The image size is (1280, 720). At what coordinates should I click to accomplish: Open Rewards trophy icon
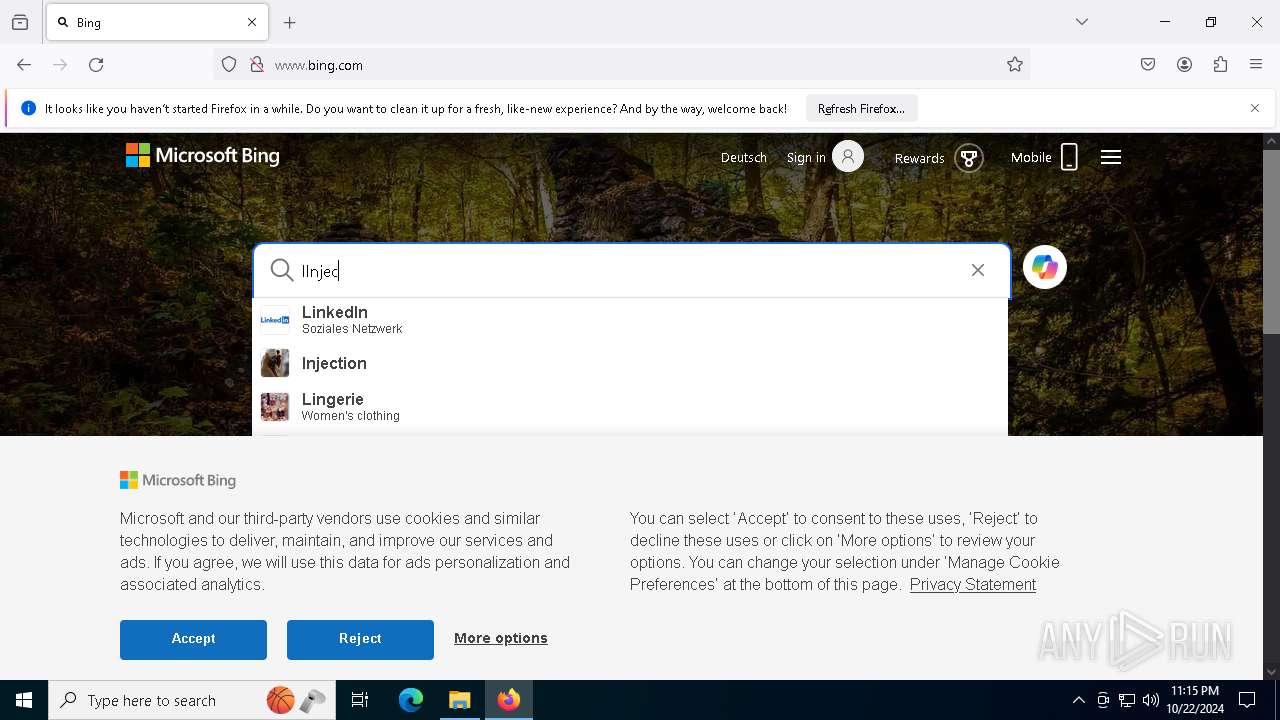969,158
